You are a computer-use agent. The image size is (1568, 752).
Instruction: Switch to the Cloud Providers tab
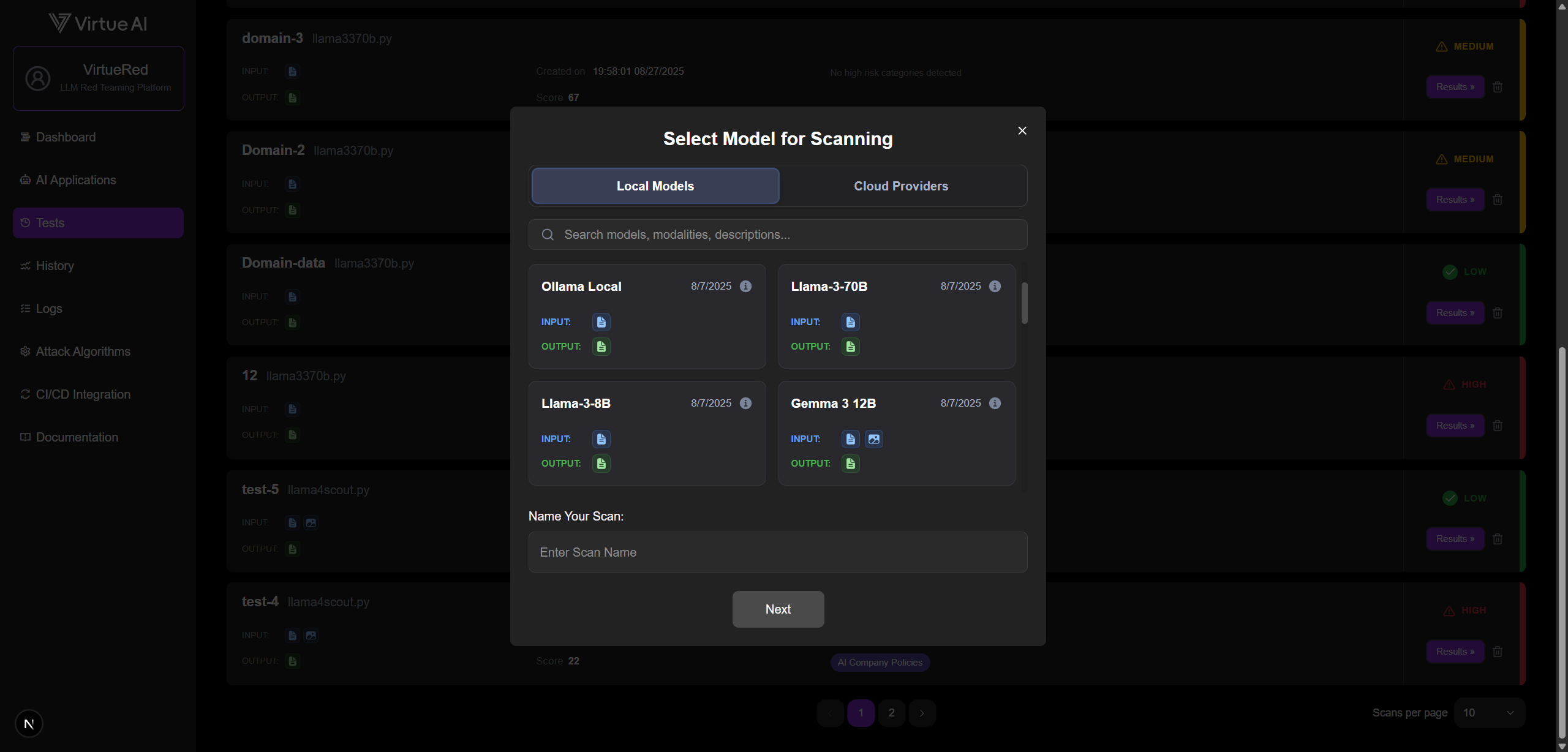click(900, 186)
